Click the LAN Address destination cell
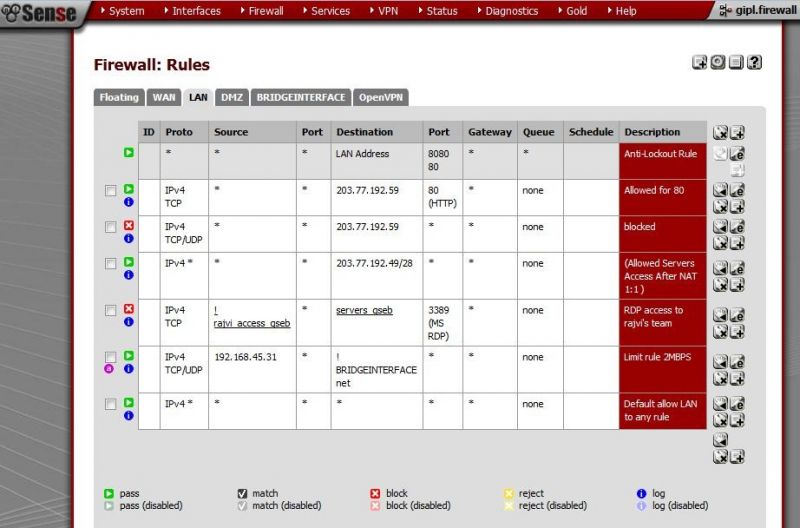Screen dimensions: 800x528 (377, 161)
